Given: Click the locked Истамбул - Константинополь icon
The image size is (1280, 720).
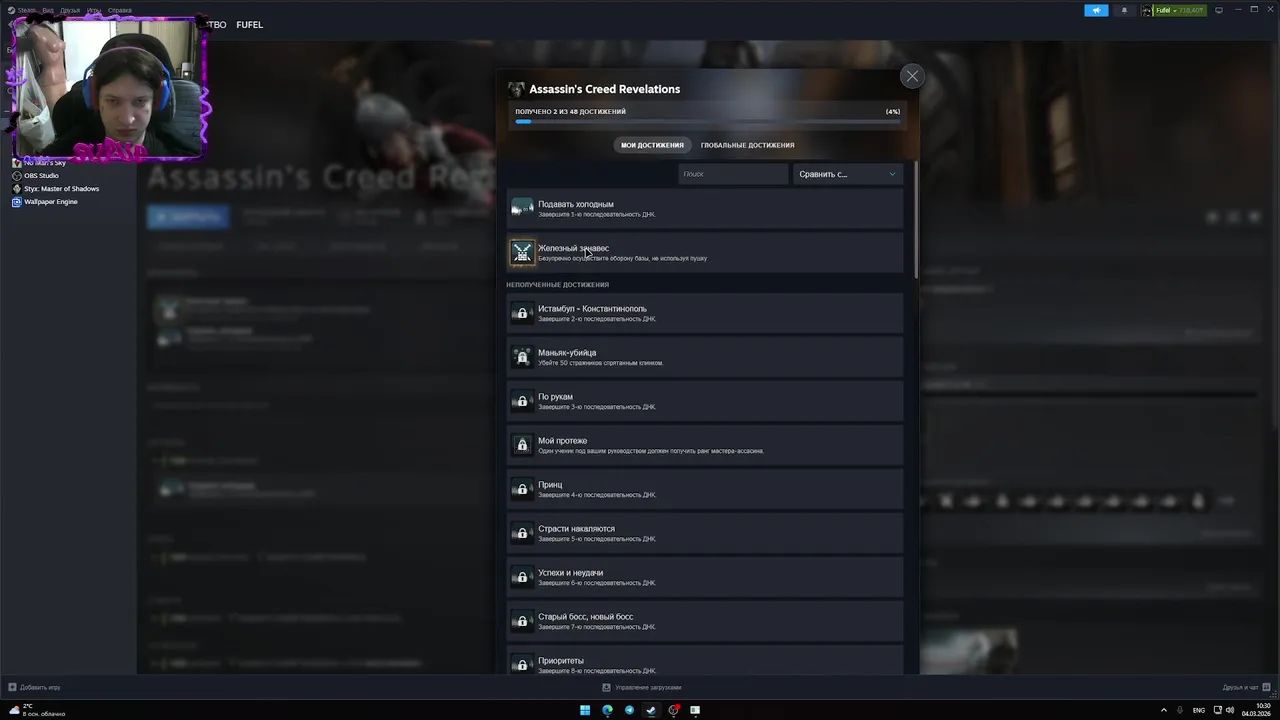Looking at the screenshot, I should (522, 313).
